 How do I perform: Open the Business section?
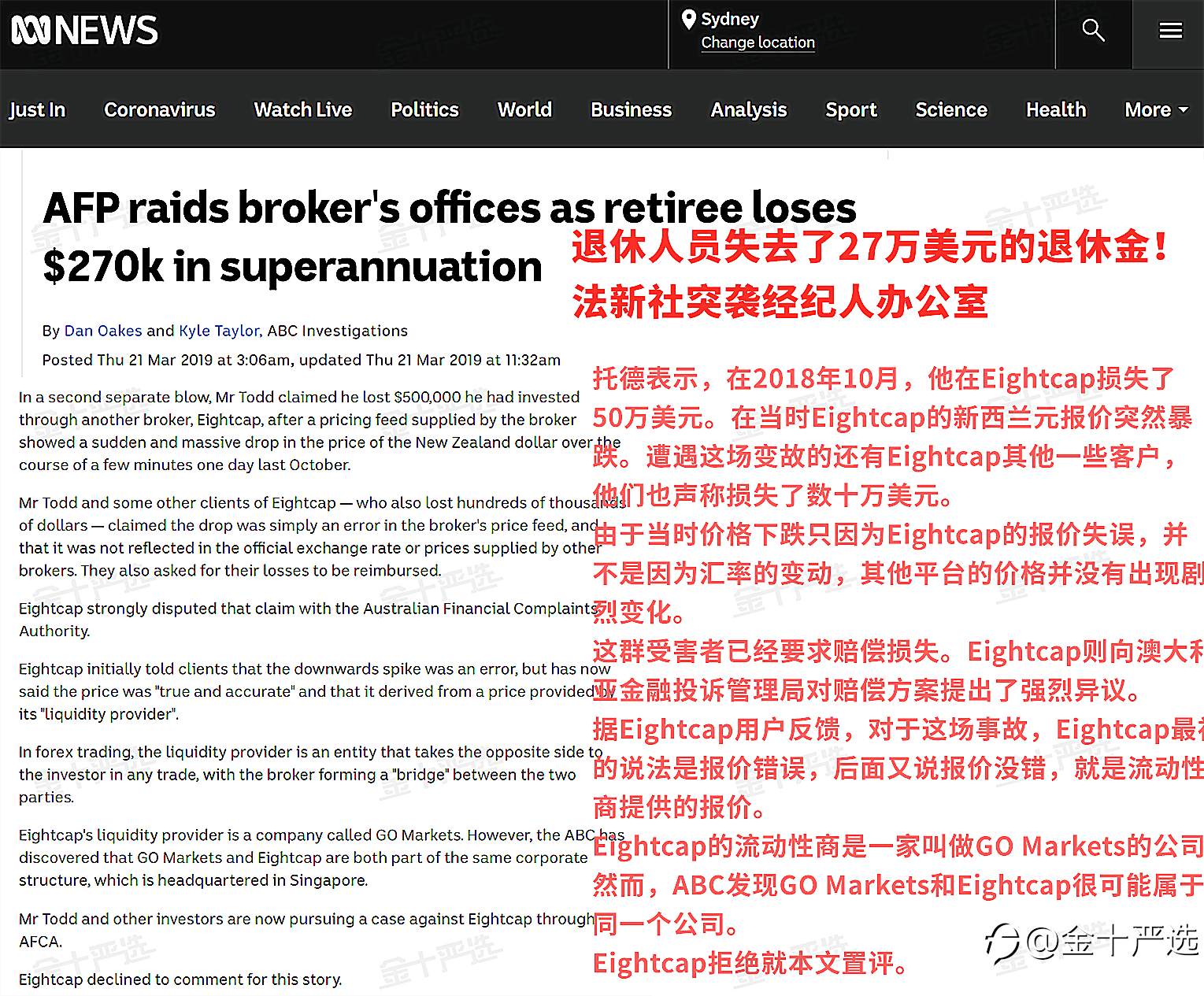click(x=632, y=109)
